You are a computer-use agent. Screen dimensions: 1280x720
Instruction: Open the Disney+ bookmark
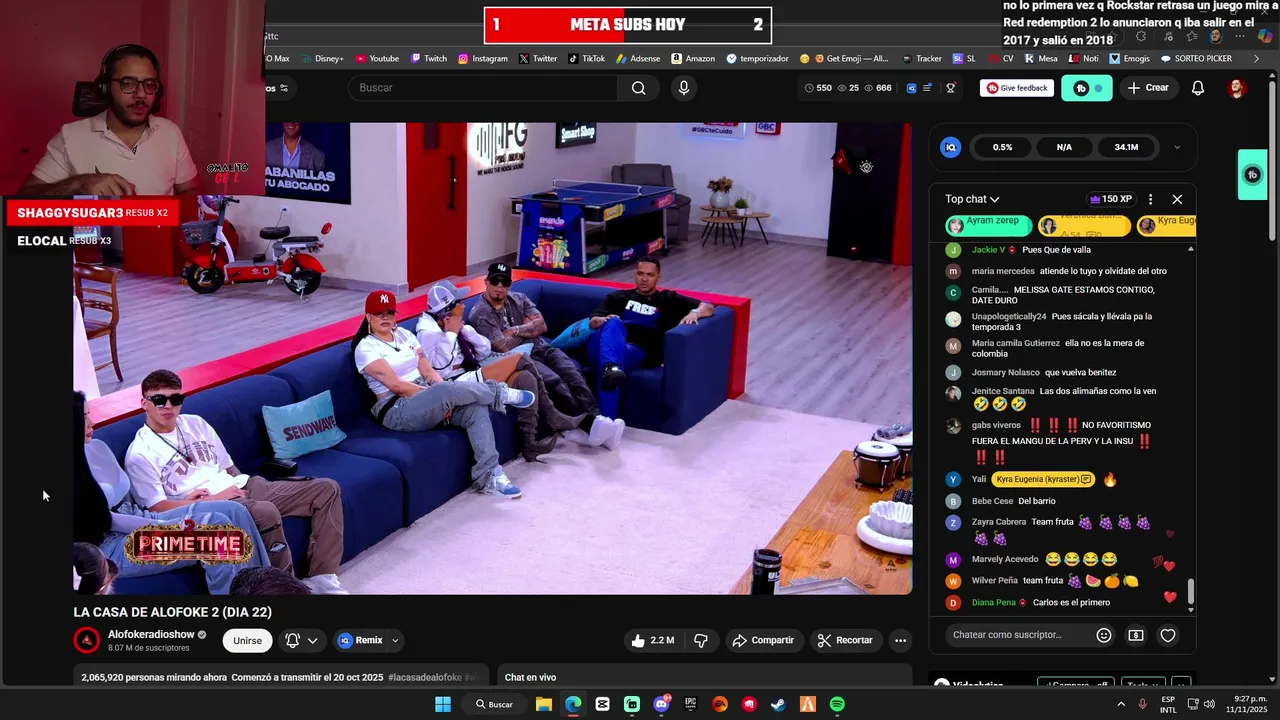pyautogui.click(x=322, y=59)
